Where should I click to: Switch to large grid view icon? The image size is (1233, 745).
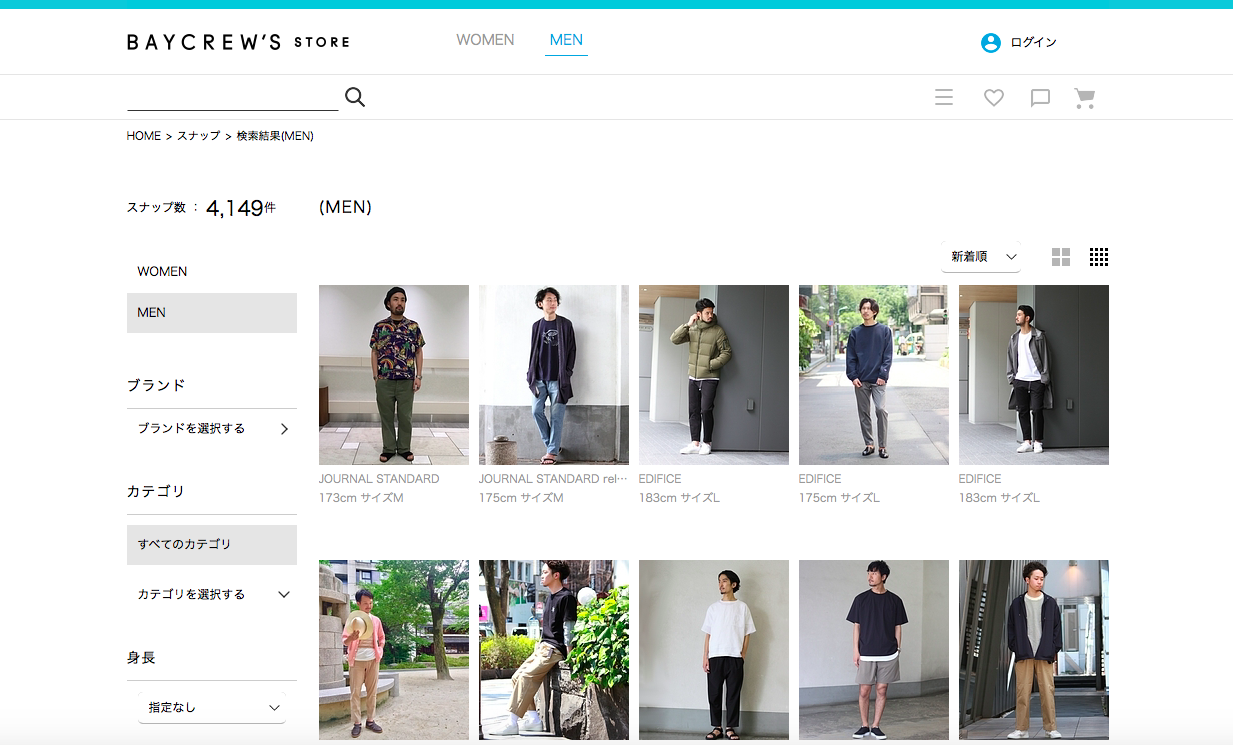click(1061, 257)
